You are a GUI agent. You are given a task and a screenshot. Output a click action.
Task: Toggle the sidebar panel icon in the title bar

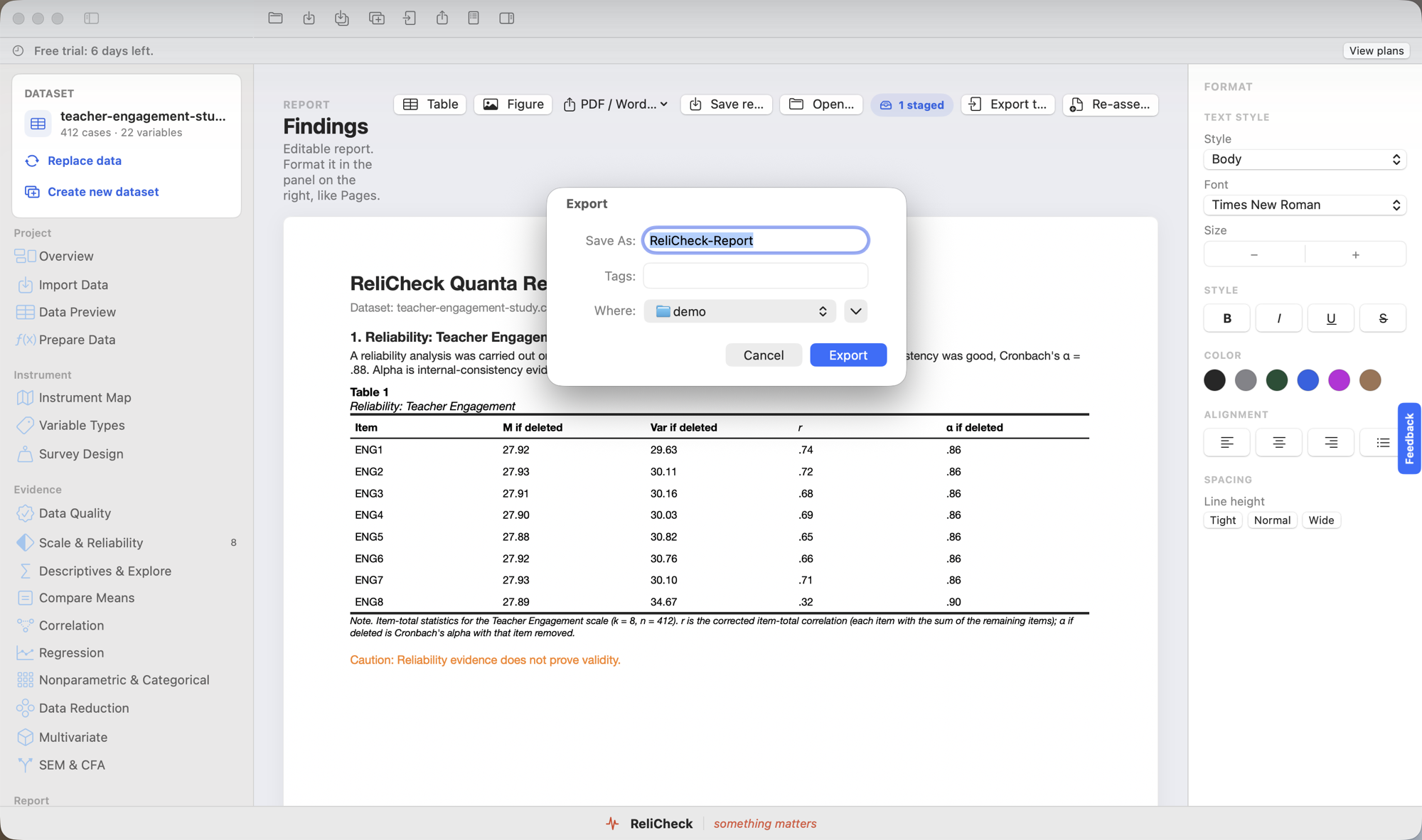click(91, 18)
